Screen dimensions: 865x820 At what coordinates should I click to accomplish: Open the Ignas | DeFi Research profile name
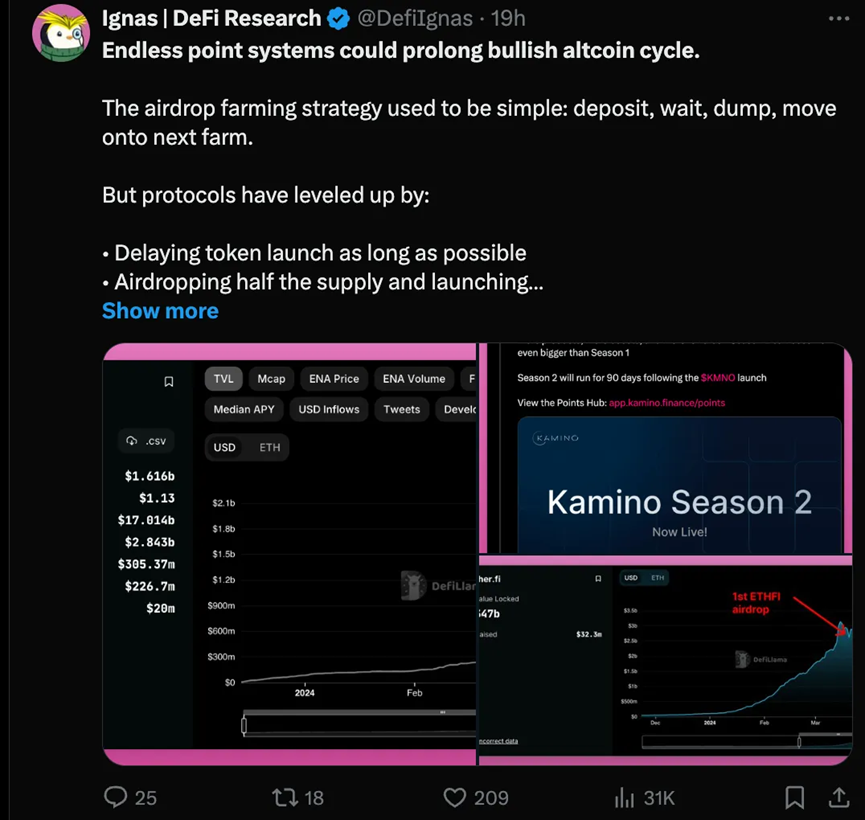212,18
